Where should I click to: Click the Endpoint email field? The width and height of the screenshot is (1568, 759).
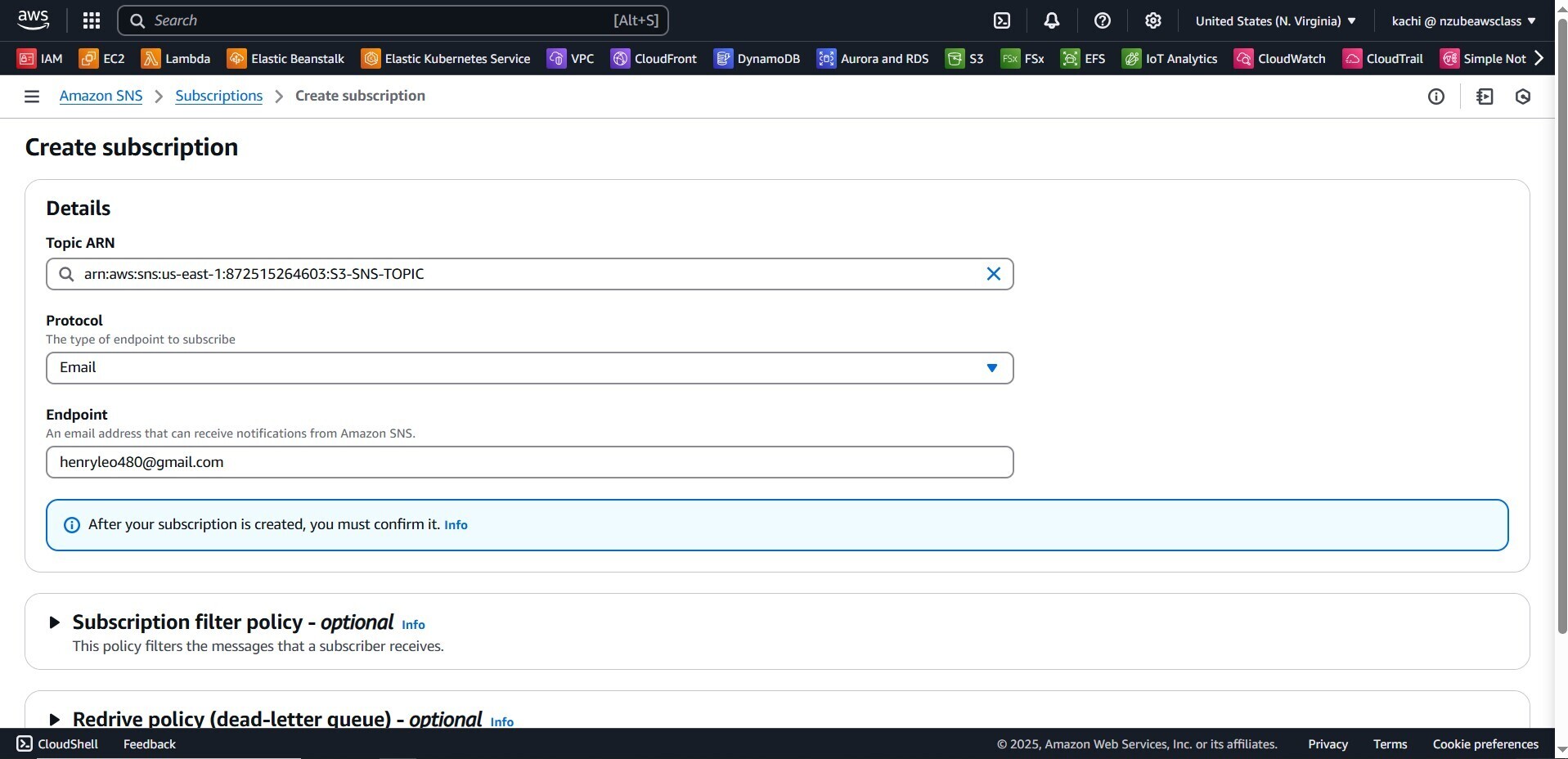[530, 462]
